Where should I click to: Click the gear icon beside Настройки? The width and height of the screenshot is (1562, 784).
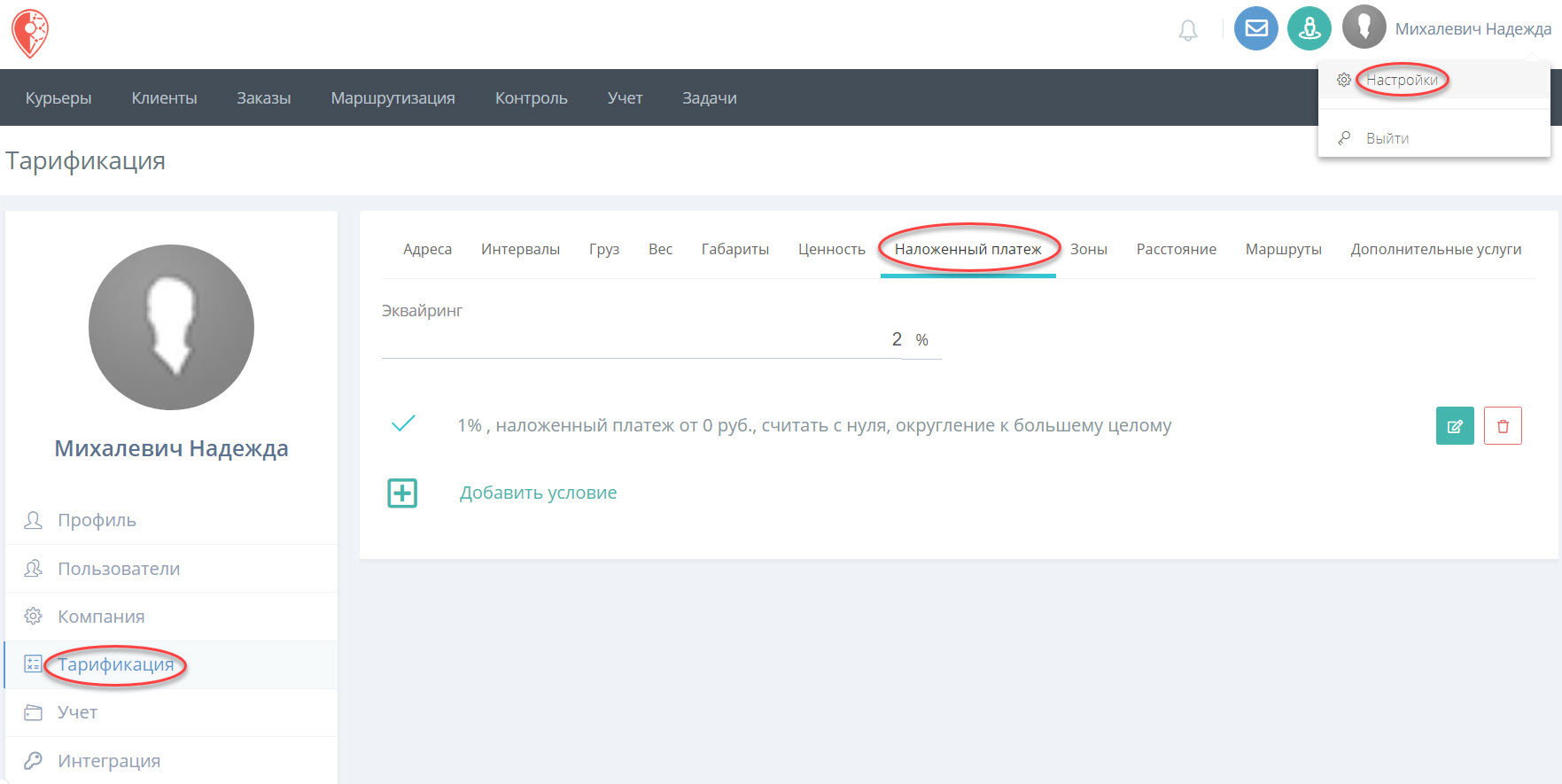coord(1344,80)
